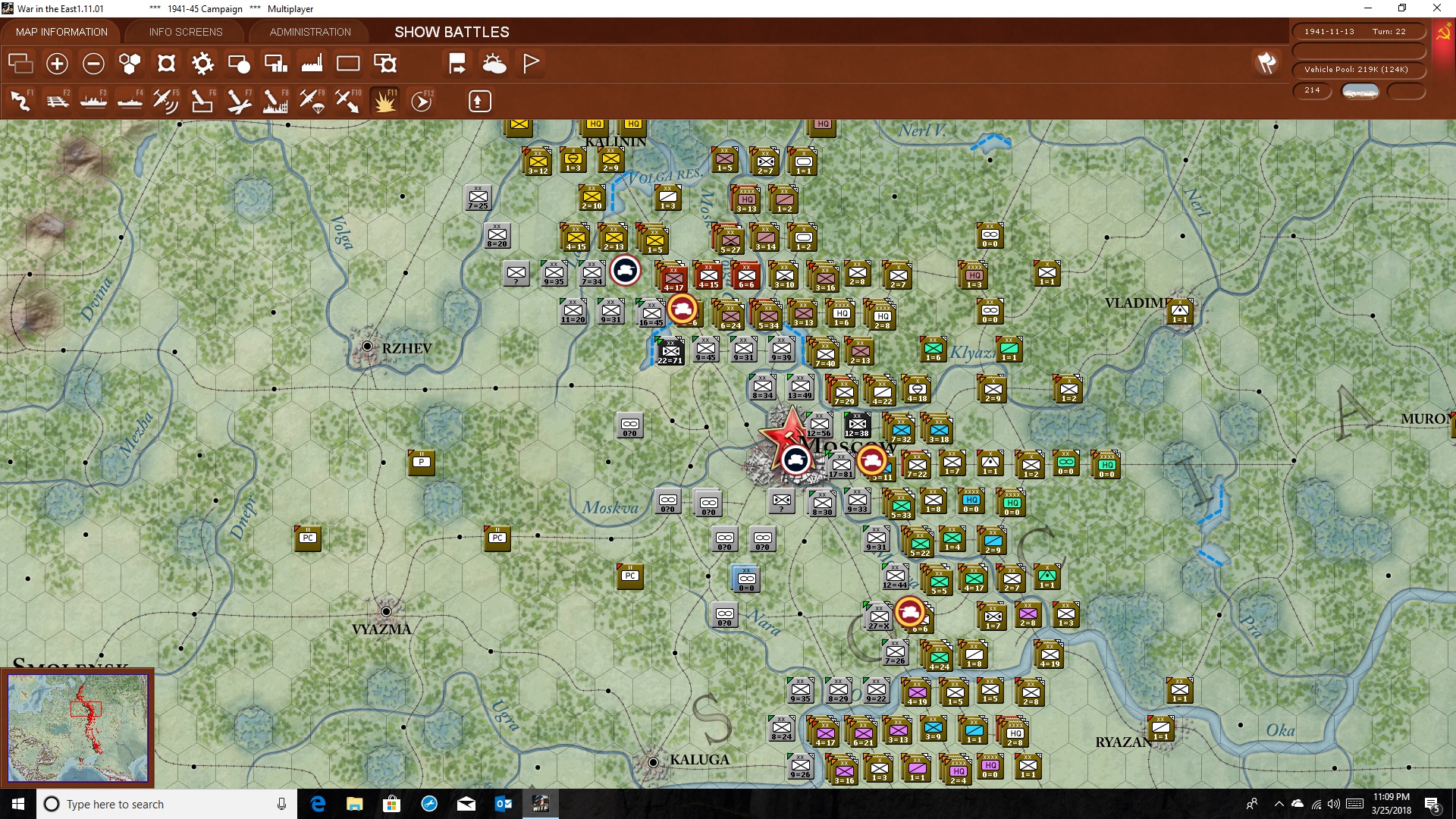Click the VYAZMA city marker
1456x819 pixels.
pos(386,611)
